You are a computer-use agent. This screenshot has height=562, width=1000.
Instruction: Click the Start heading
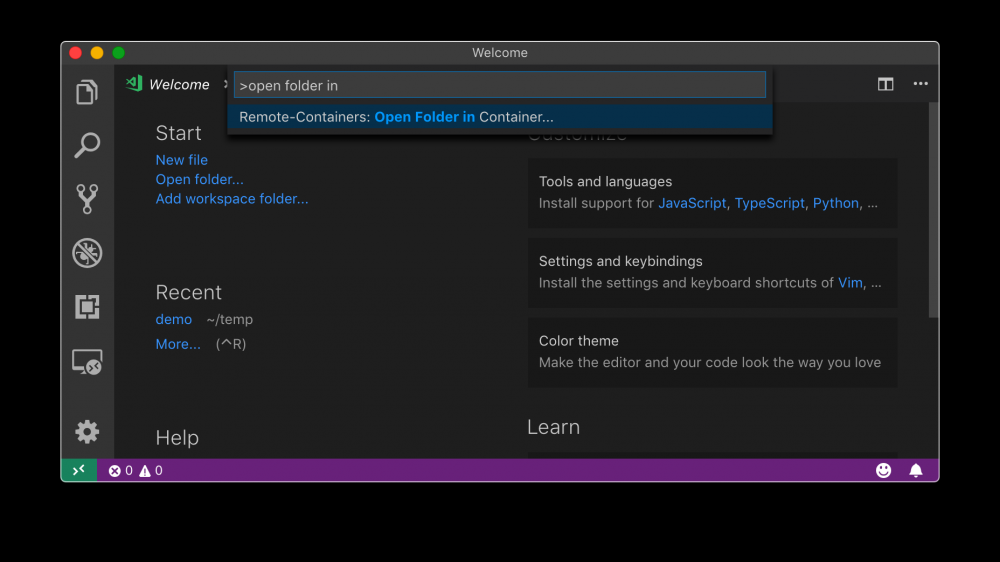pyautogui.click(x=179, y=133)
